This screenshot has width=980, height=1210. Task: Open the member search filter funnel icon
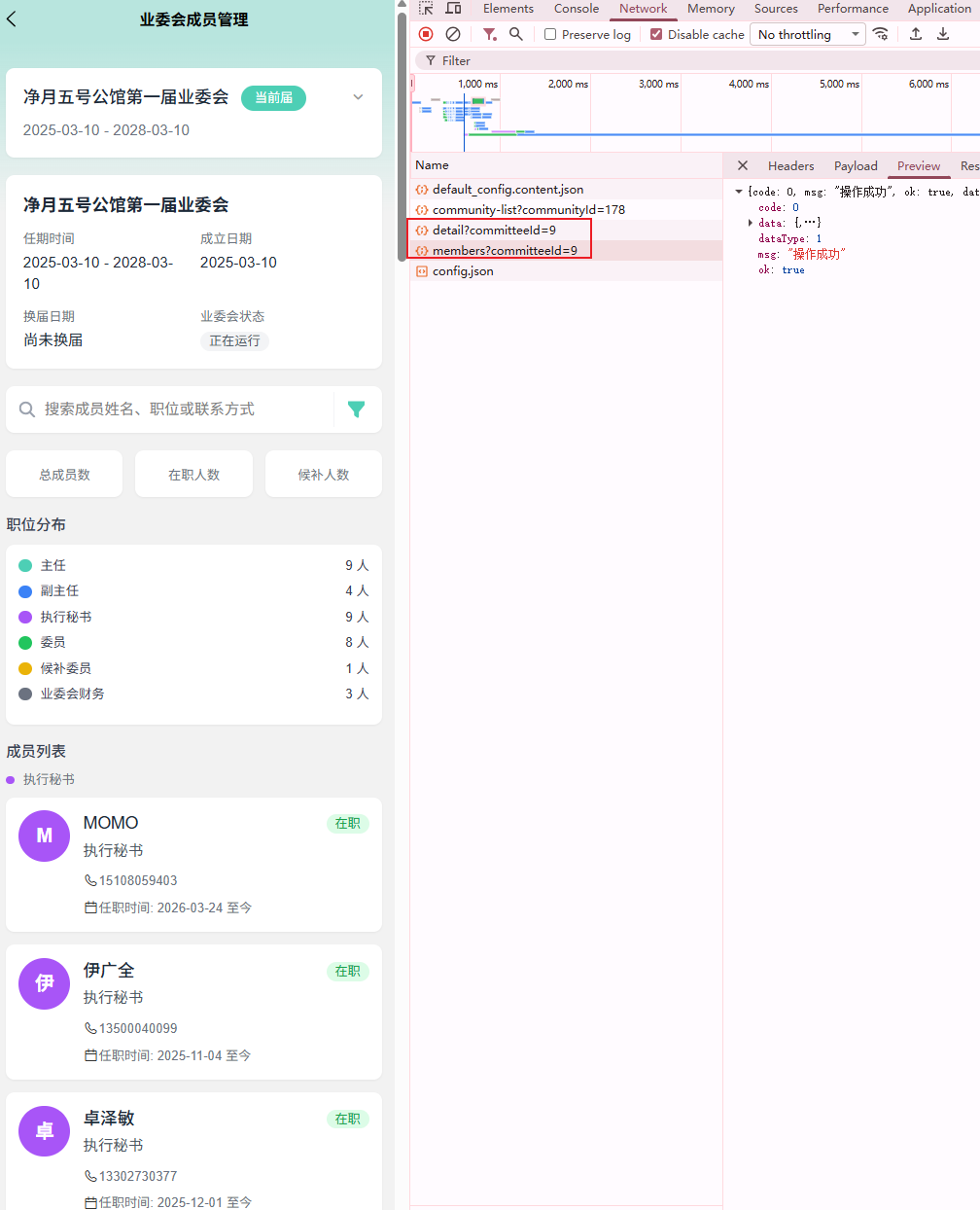(x=356, y=409)
